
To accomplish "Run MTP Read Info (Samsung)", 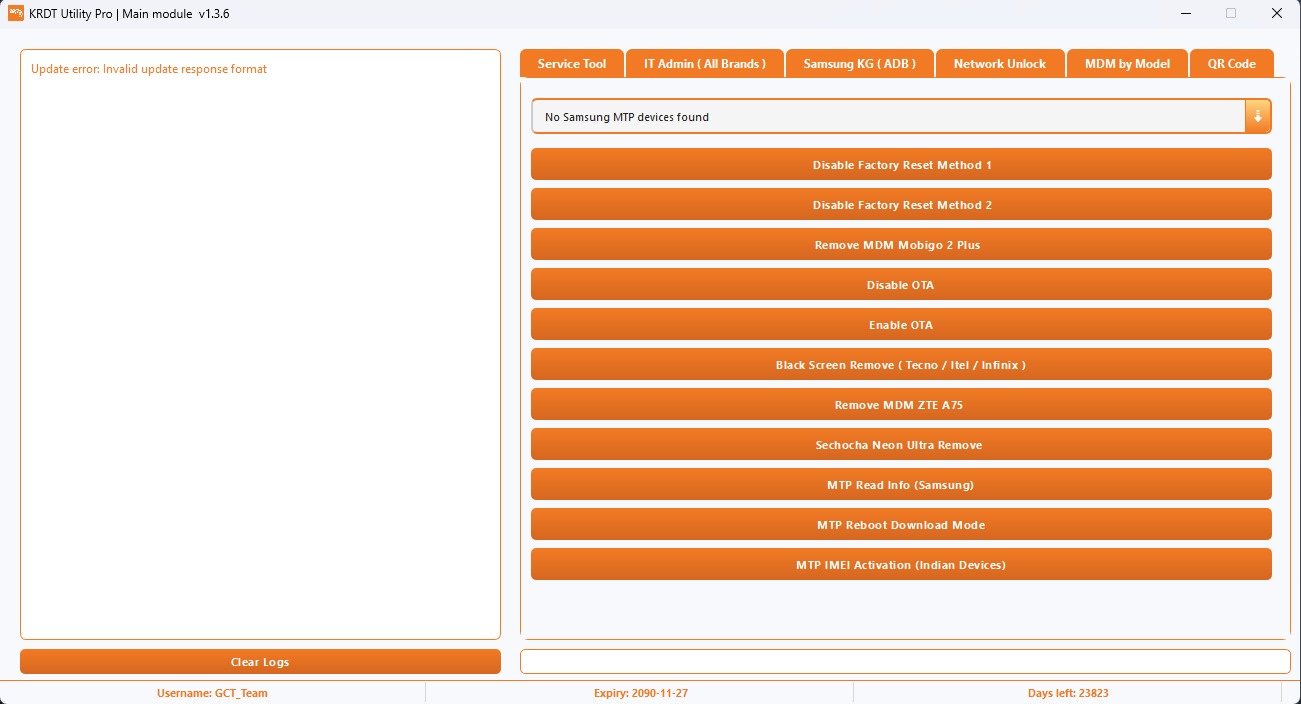I will [x=901, y=485].
